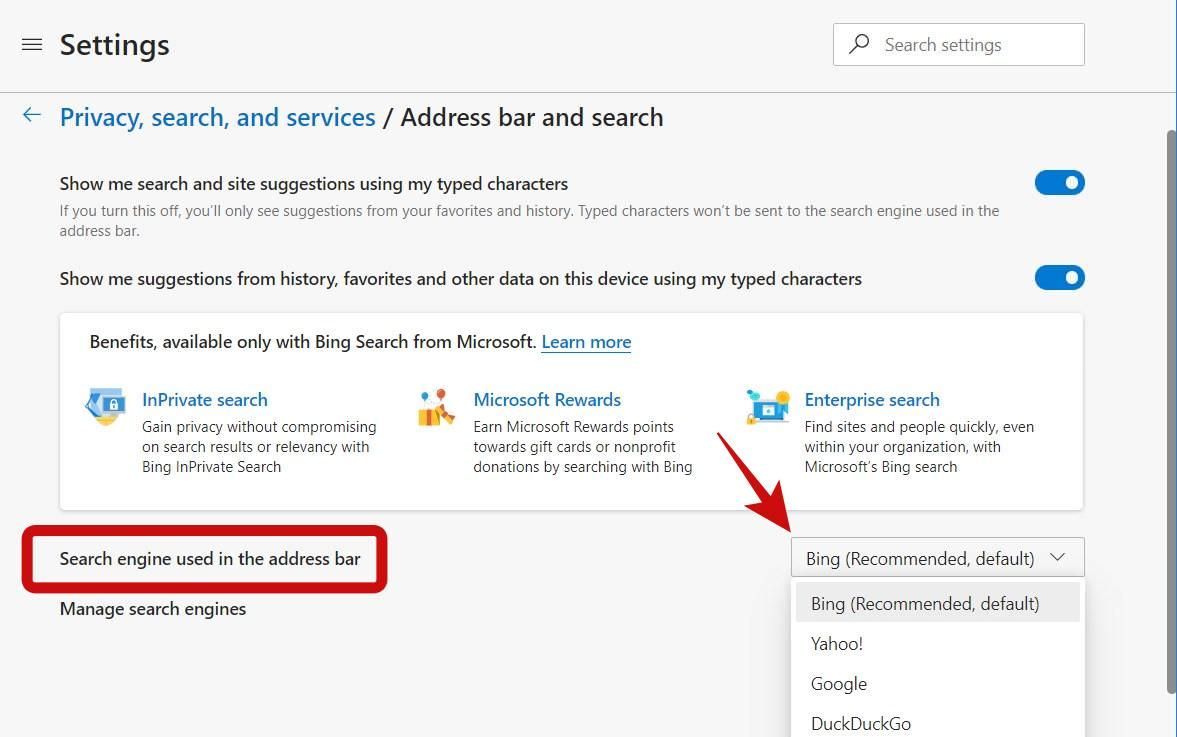Click the InPrivate search icon
The image size is (1177, 737).
105,407
